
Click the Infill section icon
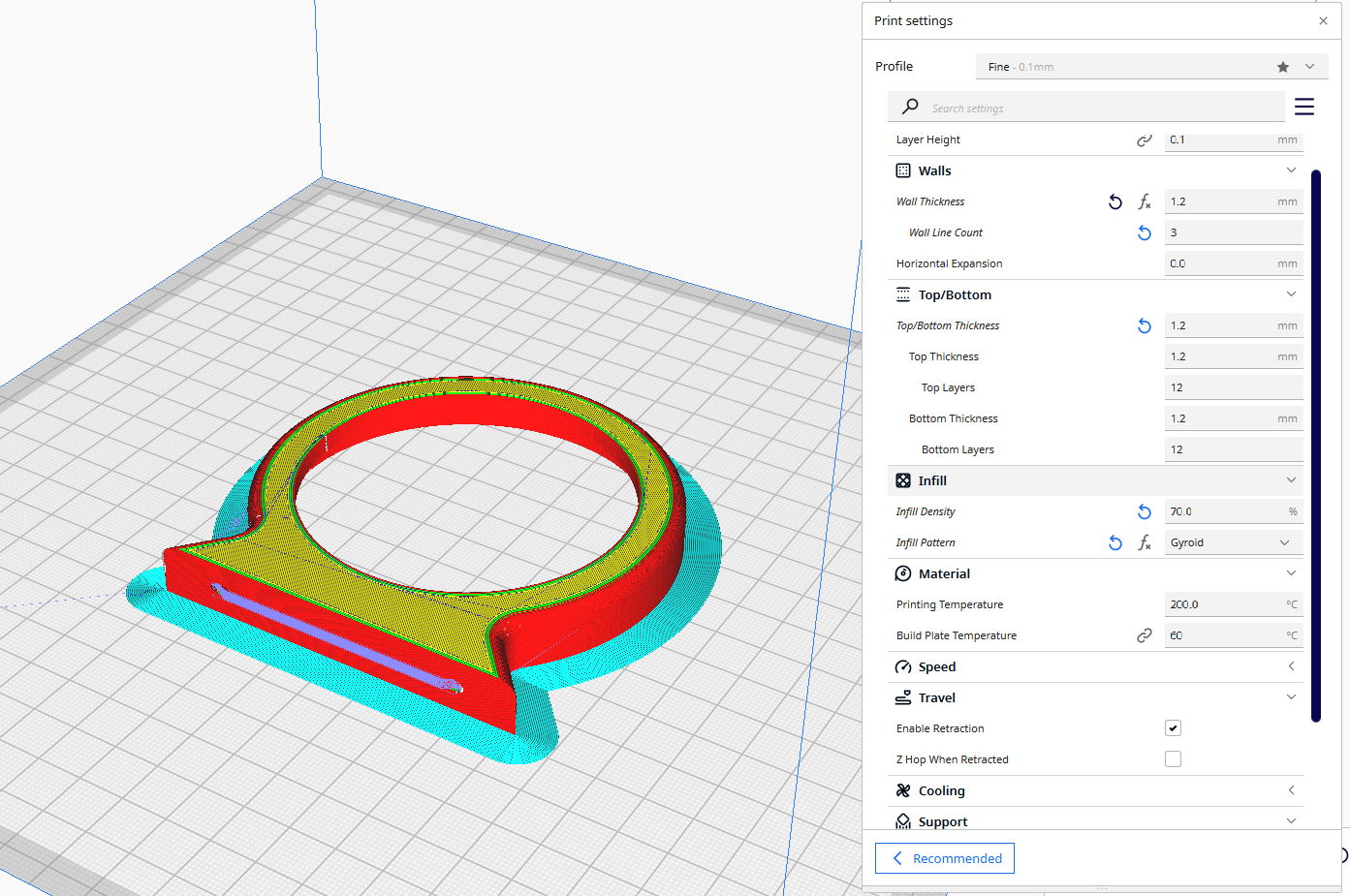tap(903, 480)
